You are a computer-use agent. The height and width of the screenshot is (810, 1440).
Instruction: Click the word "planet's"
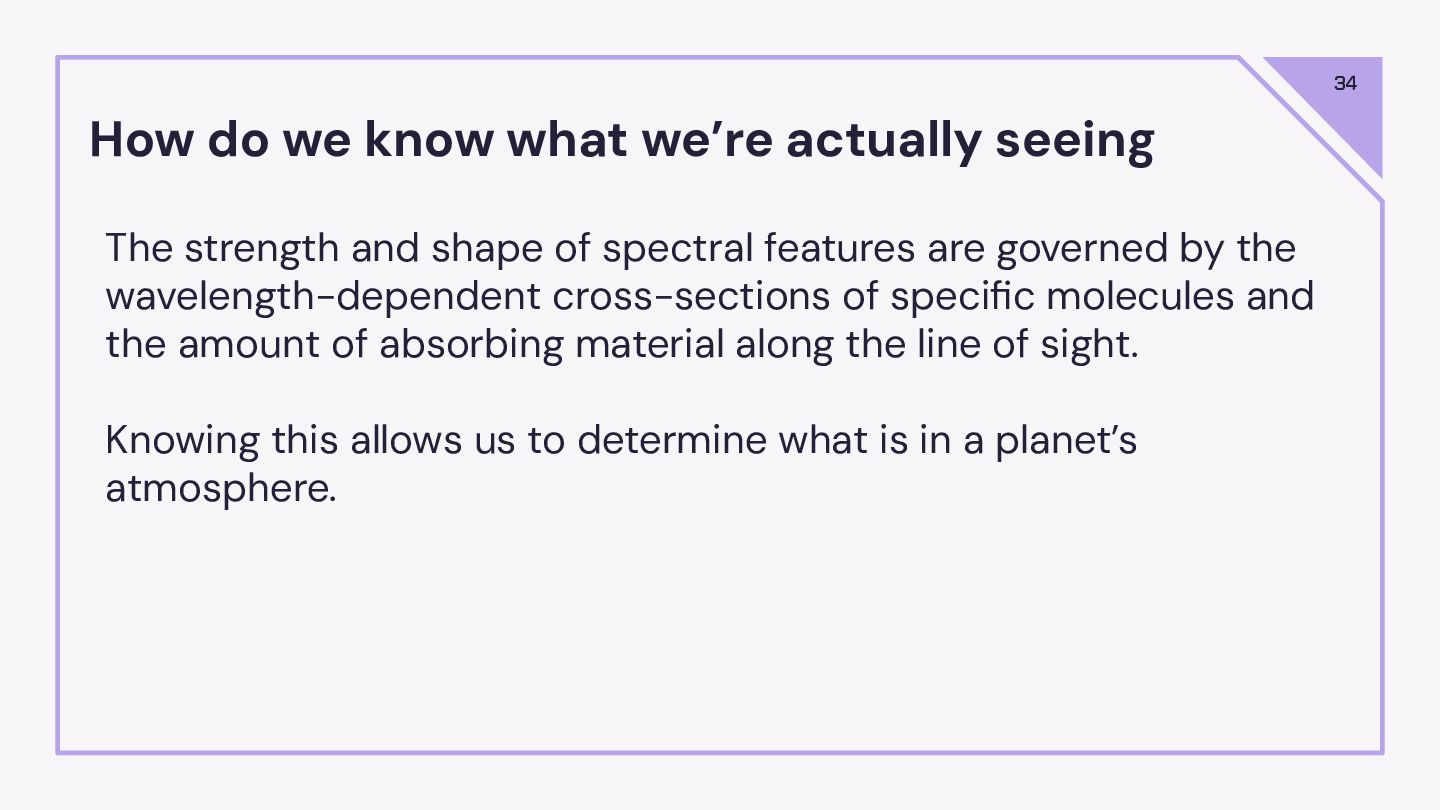point(1066,441)
